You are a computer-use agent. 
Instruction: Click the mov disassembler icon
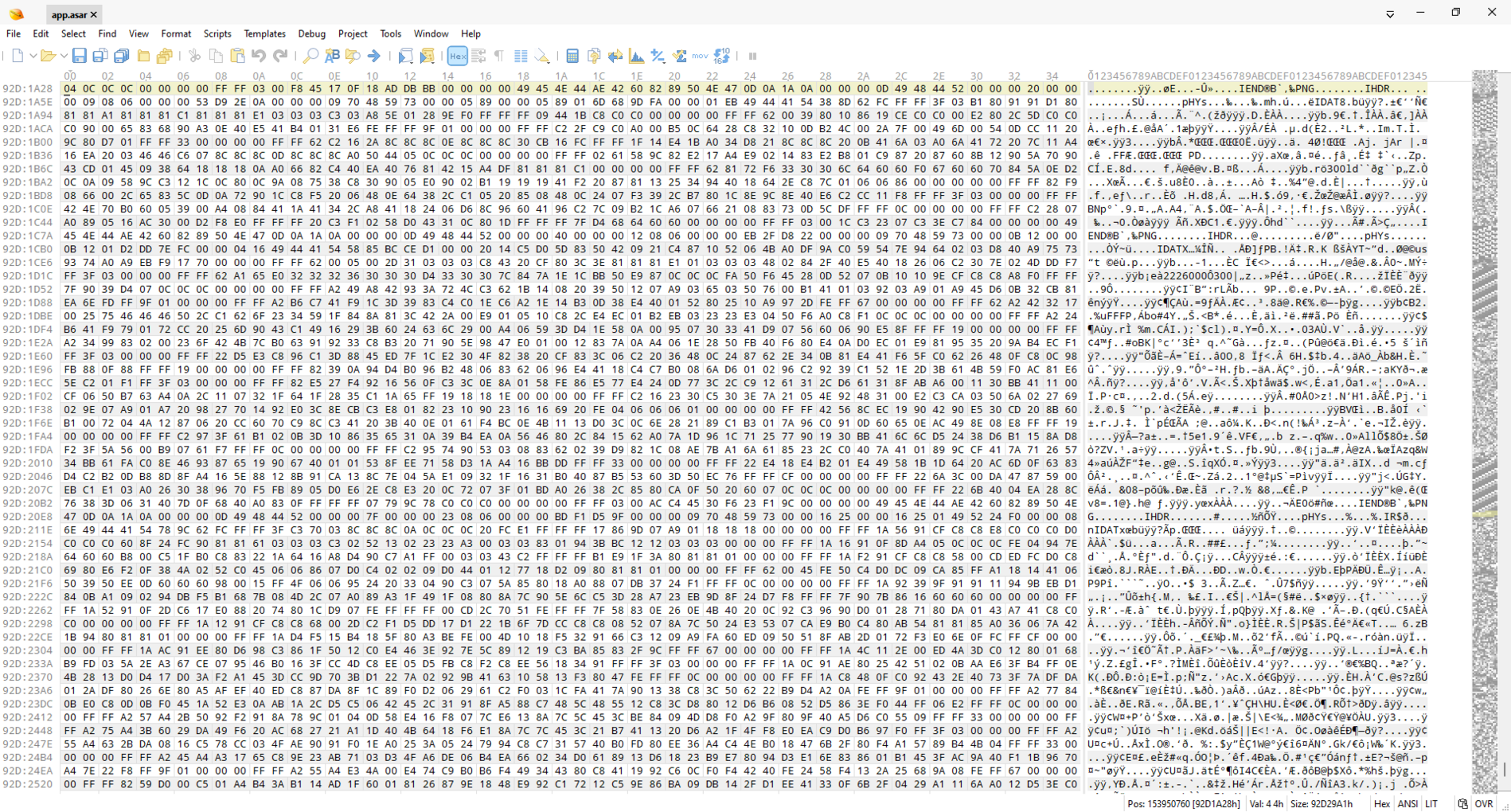(700, 56)
